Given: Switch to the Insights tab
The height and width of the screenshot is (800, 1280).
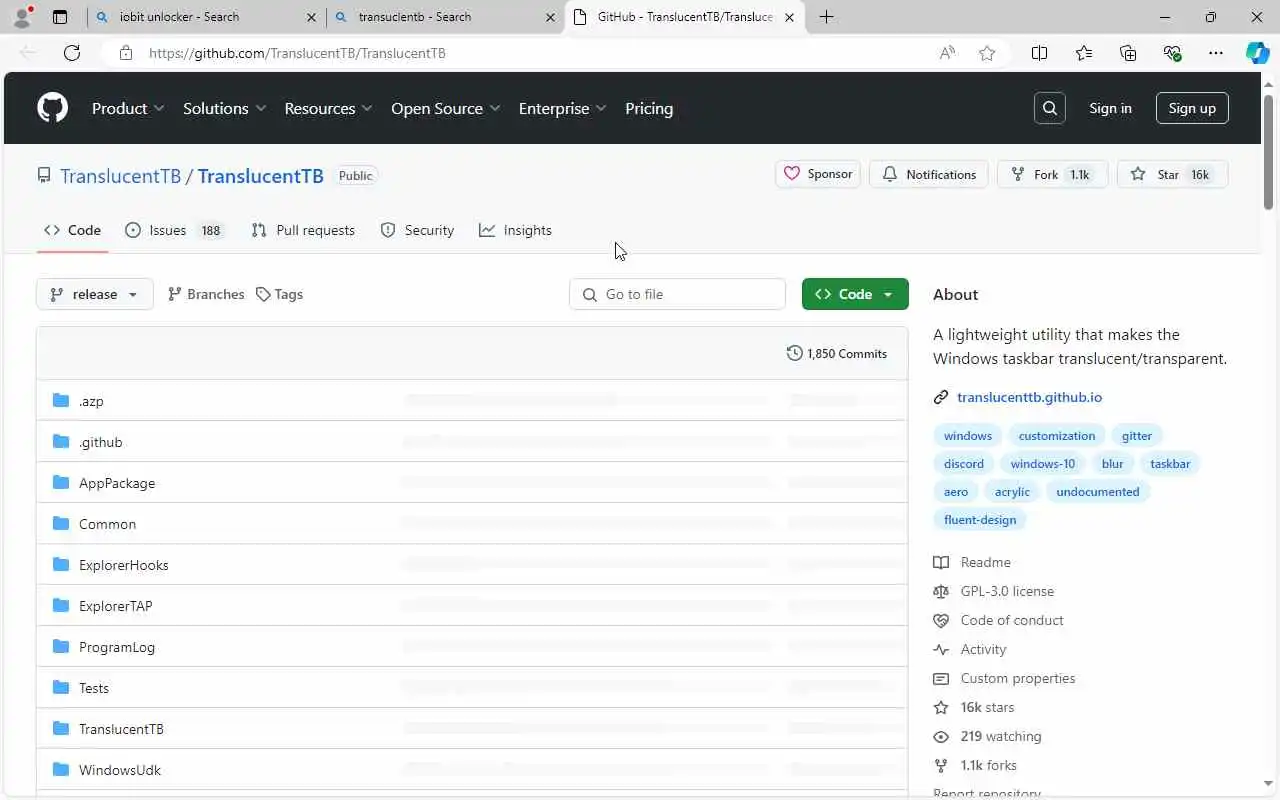Looking at the screenshot, I should (x=515, y=230).
